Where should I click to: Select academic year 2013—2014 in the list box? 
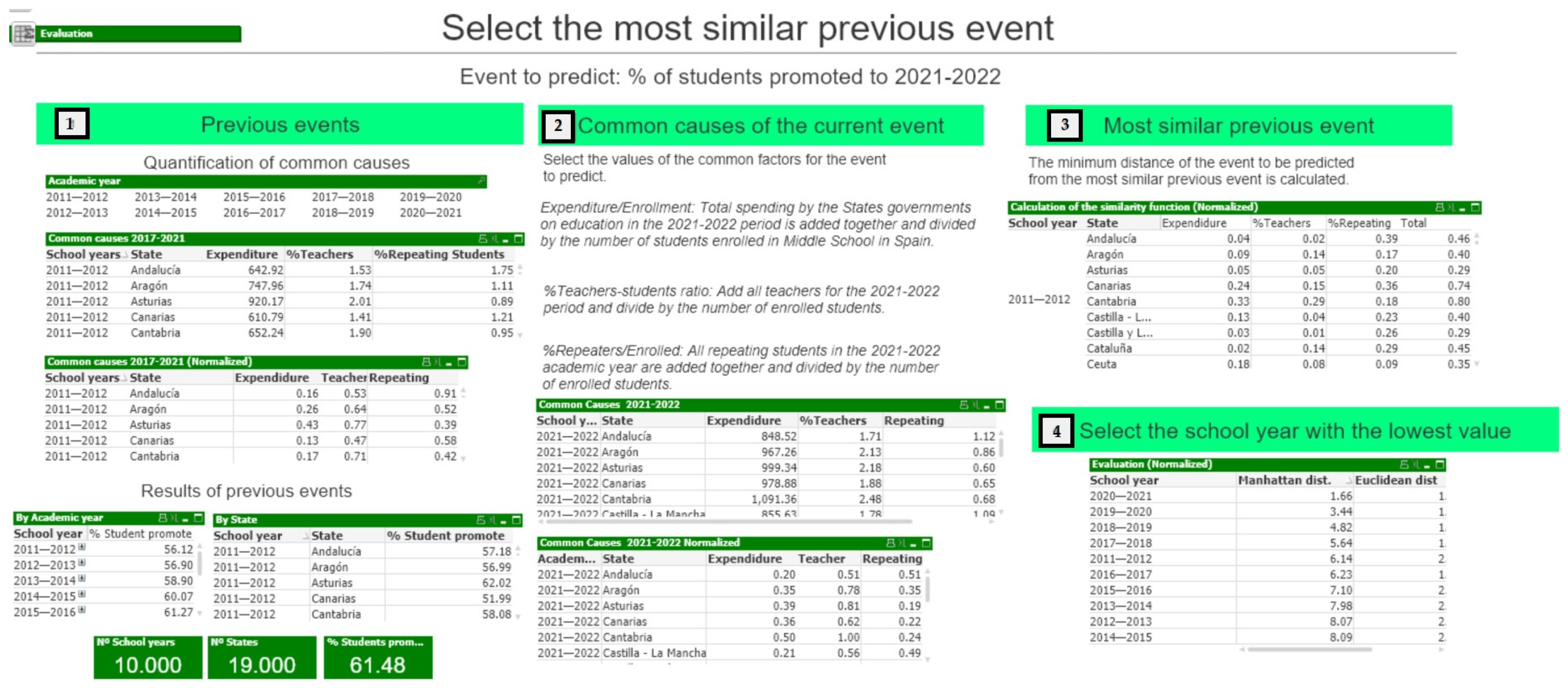[x=166, y=197]
